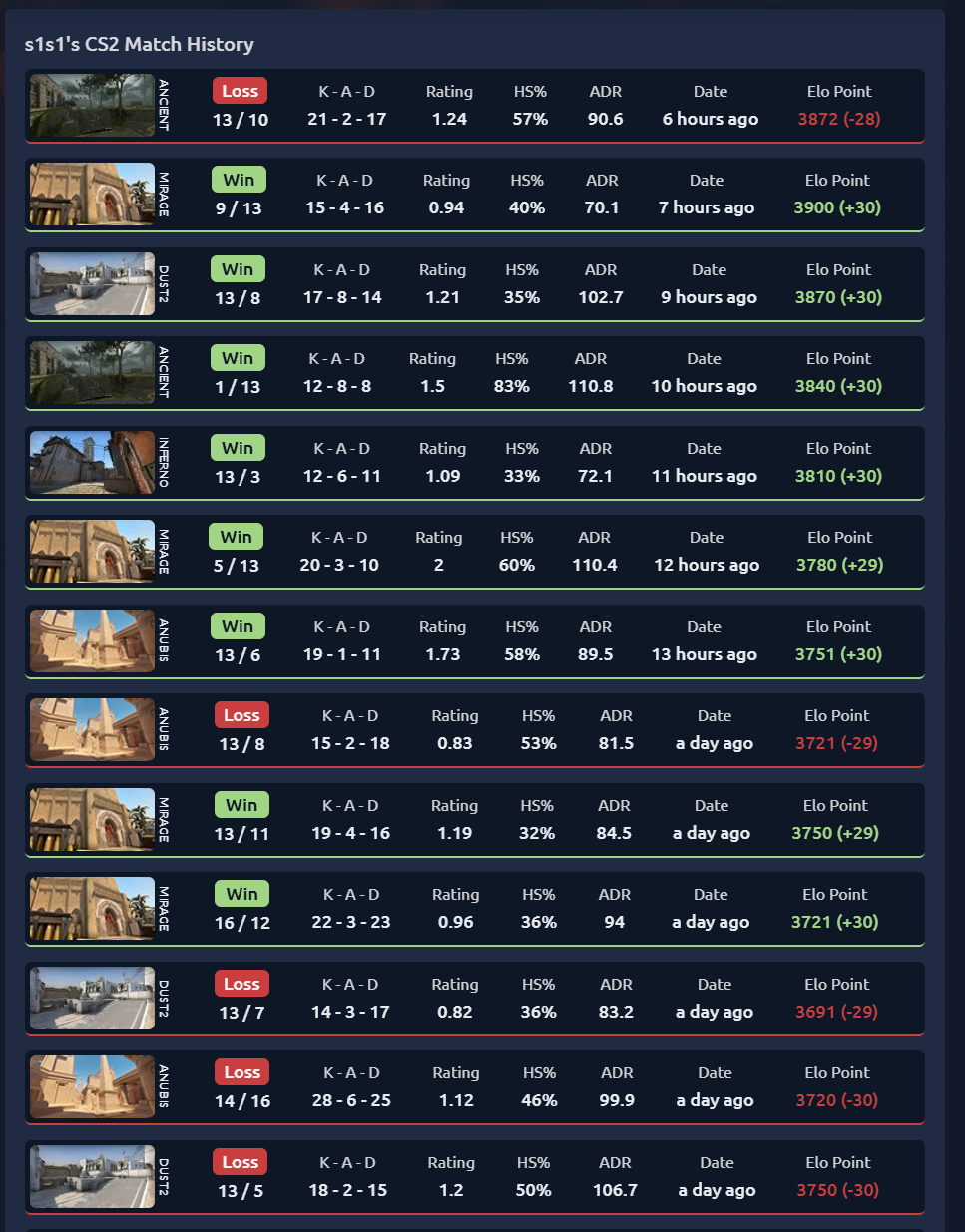The image size is (965, 1232).
Task: Click the date 11 hours ago
Action: tap(704, 476)
